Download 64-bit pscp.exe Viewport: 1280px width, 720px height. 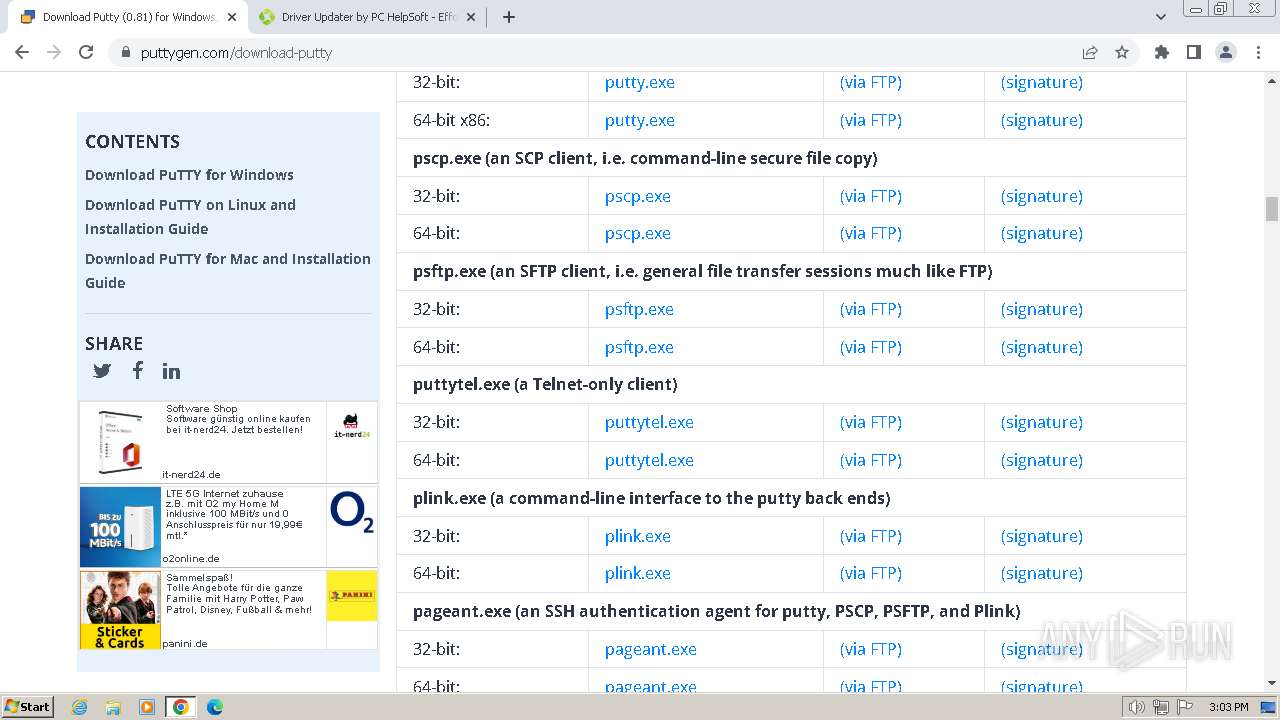click(638, 233)
